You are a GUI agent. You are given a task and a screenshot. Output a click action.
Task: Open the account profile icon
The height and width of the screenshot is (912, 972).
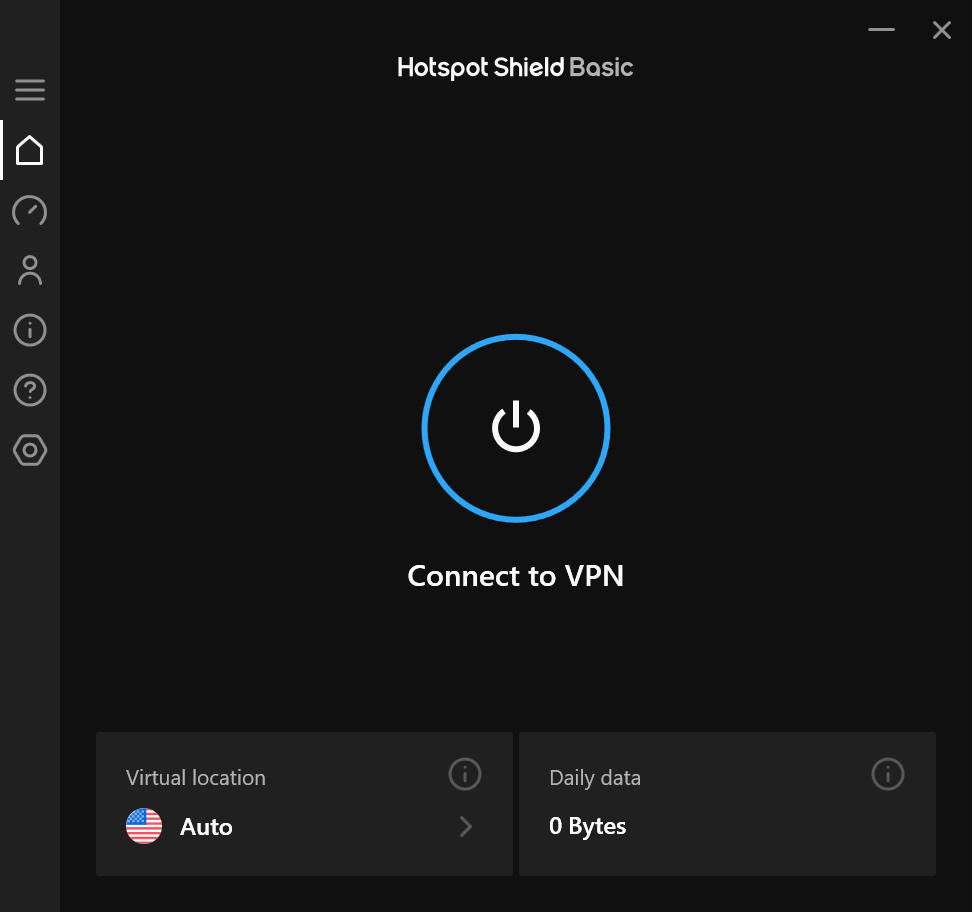coord(30,270)
